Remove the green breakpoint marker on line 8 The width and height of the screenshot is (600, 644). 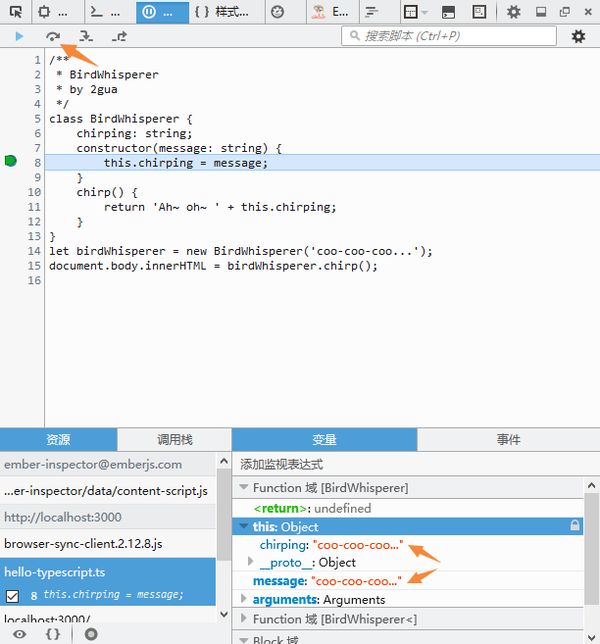click(x=11, y=161)
